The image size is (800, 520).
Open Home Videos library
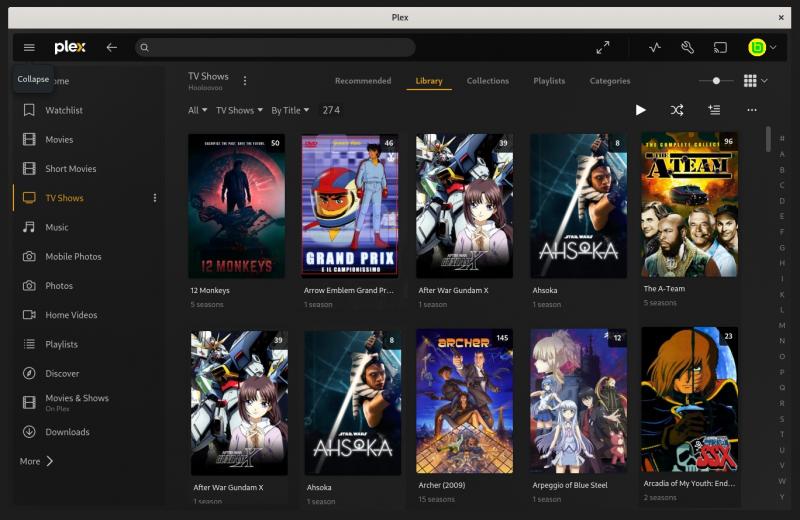coord(71,315)
